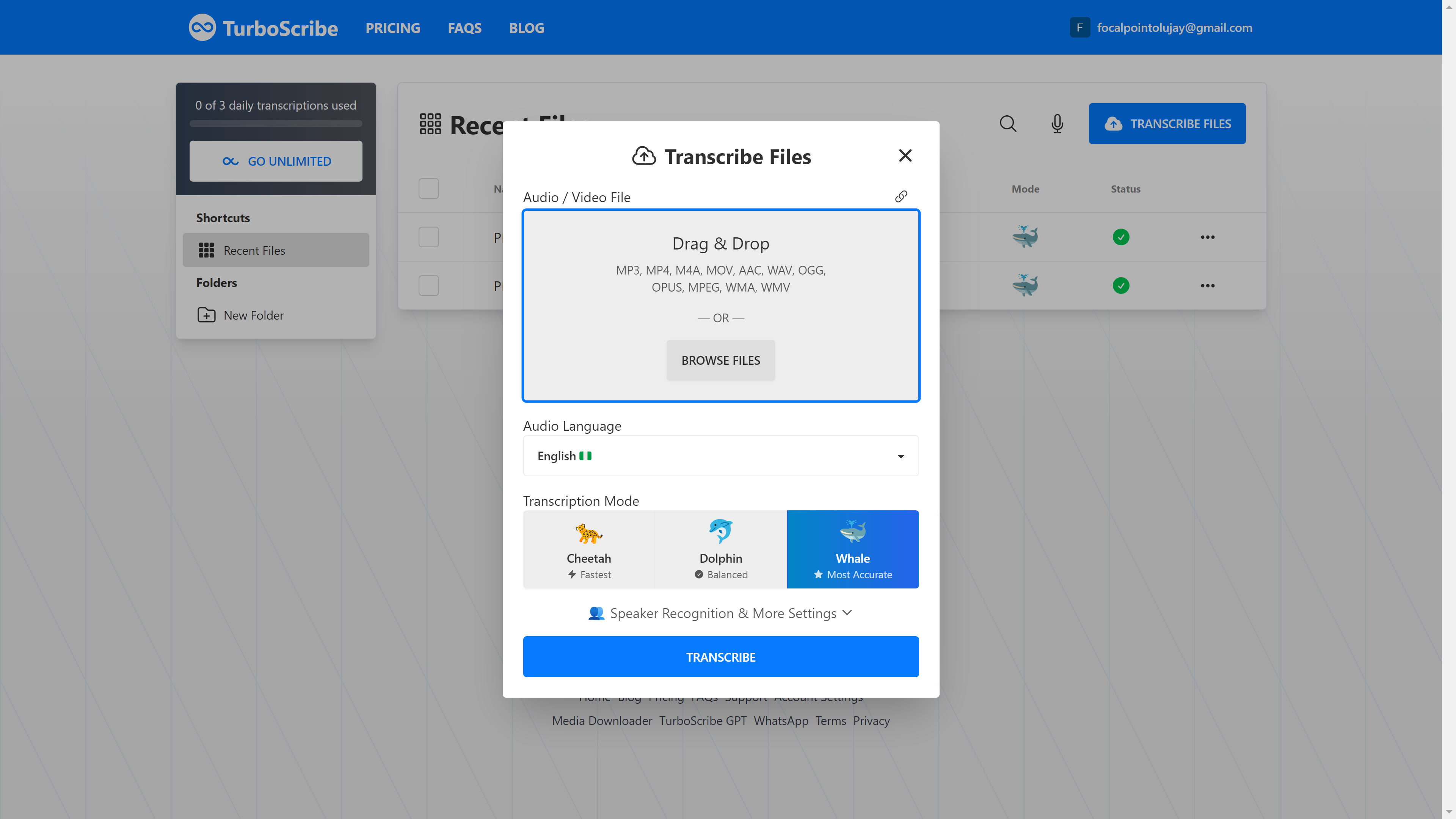This screenshot has width=1456, height=819.
Task: Click the TRANSCRIBE FILES button in header
Action: click(1167, 123)
